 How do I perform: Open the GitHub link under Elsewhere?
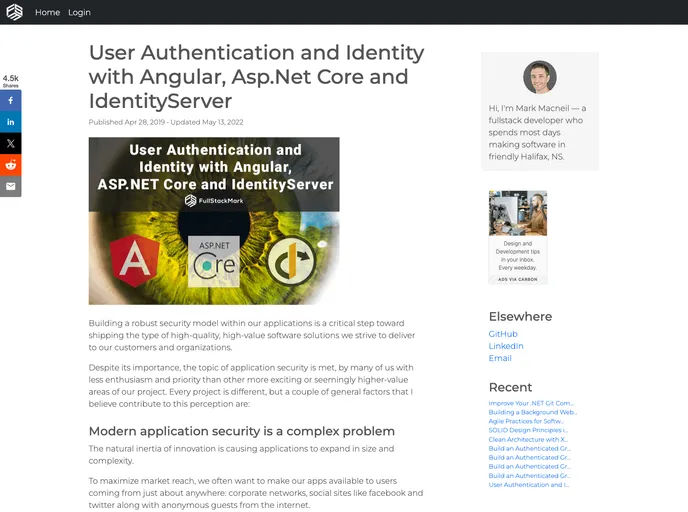click(502, 334)
